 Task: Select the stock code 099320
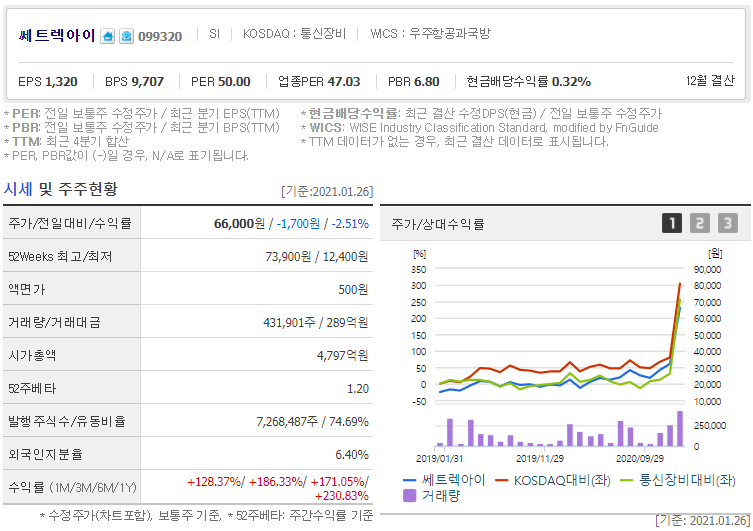click(x=160, y=36)
